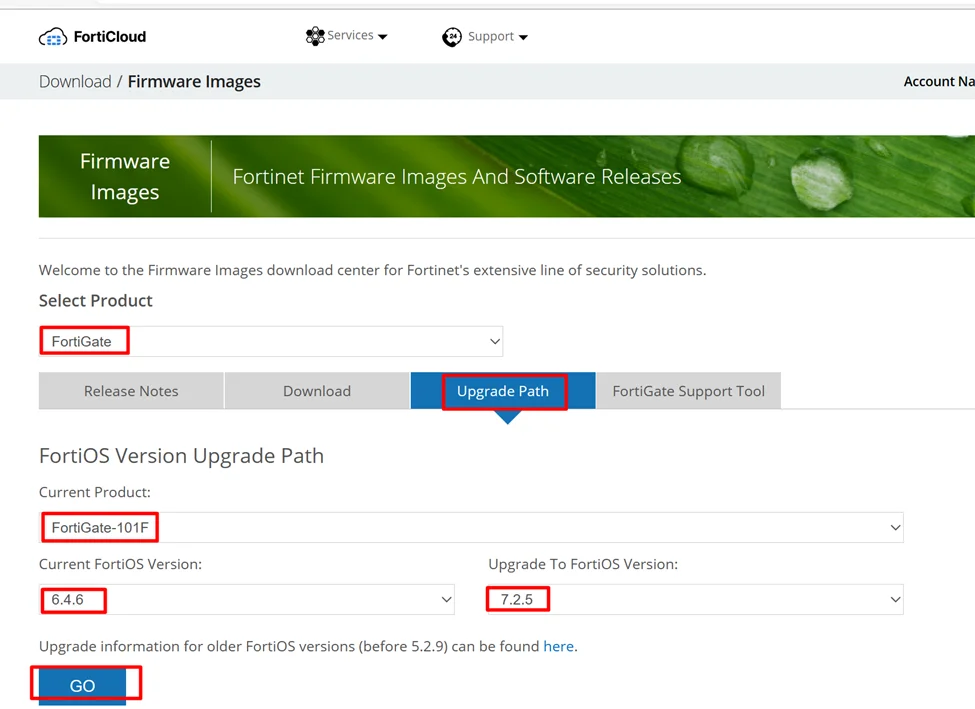Click the Support 24-hour headset icon
Screen dimensions: 975x709
452,37
